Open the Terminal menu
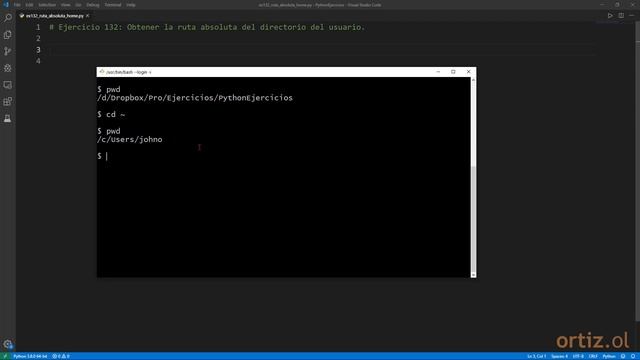640x360 pixels. click(x=113, y=5)
